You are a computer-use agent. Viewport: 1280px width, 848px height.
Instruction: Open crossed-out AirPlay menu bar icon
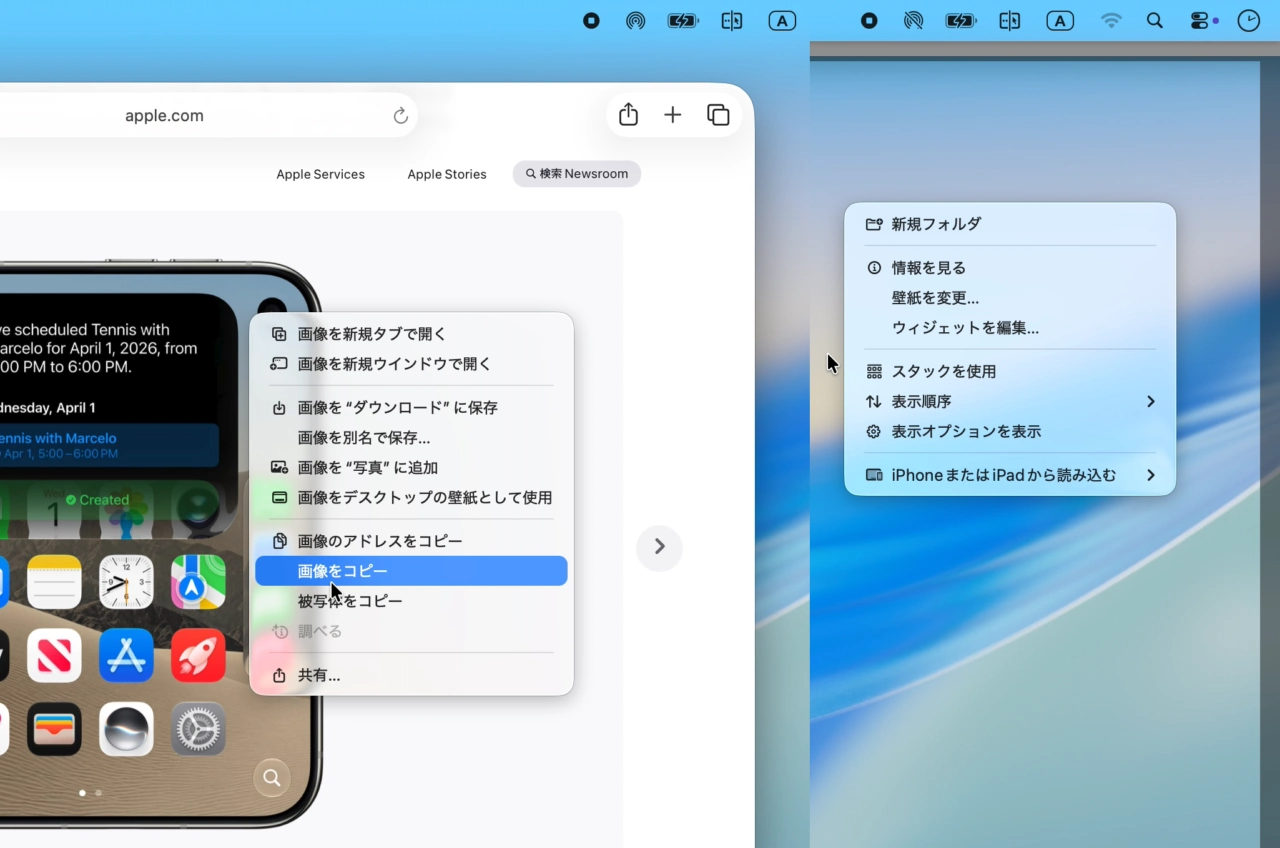tap(913, 21)
